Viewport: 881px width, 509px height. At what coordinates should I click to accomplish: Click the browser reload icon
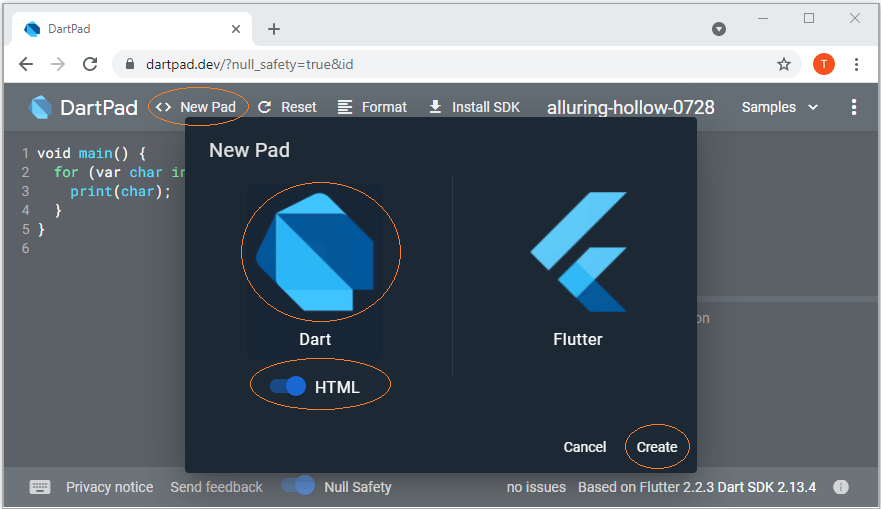click(x=90, y=64)
